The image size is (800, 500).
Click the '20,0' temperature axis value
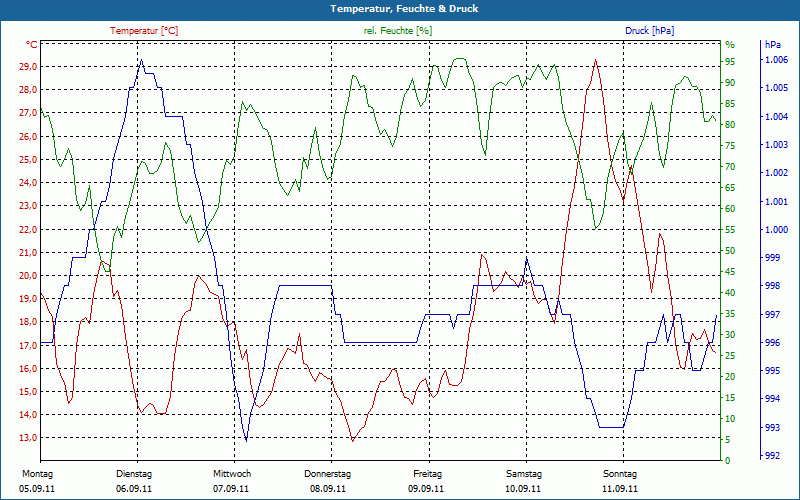click(28, 276)
